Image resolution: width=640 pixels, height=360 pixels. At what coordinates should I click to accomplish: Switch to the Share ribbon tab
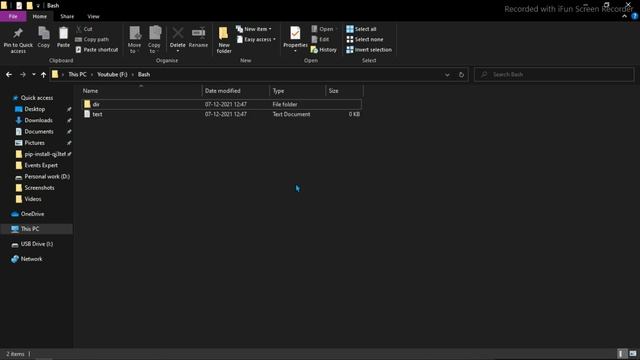(x=67, y=16)
